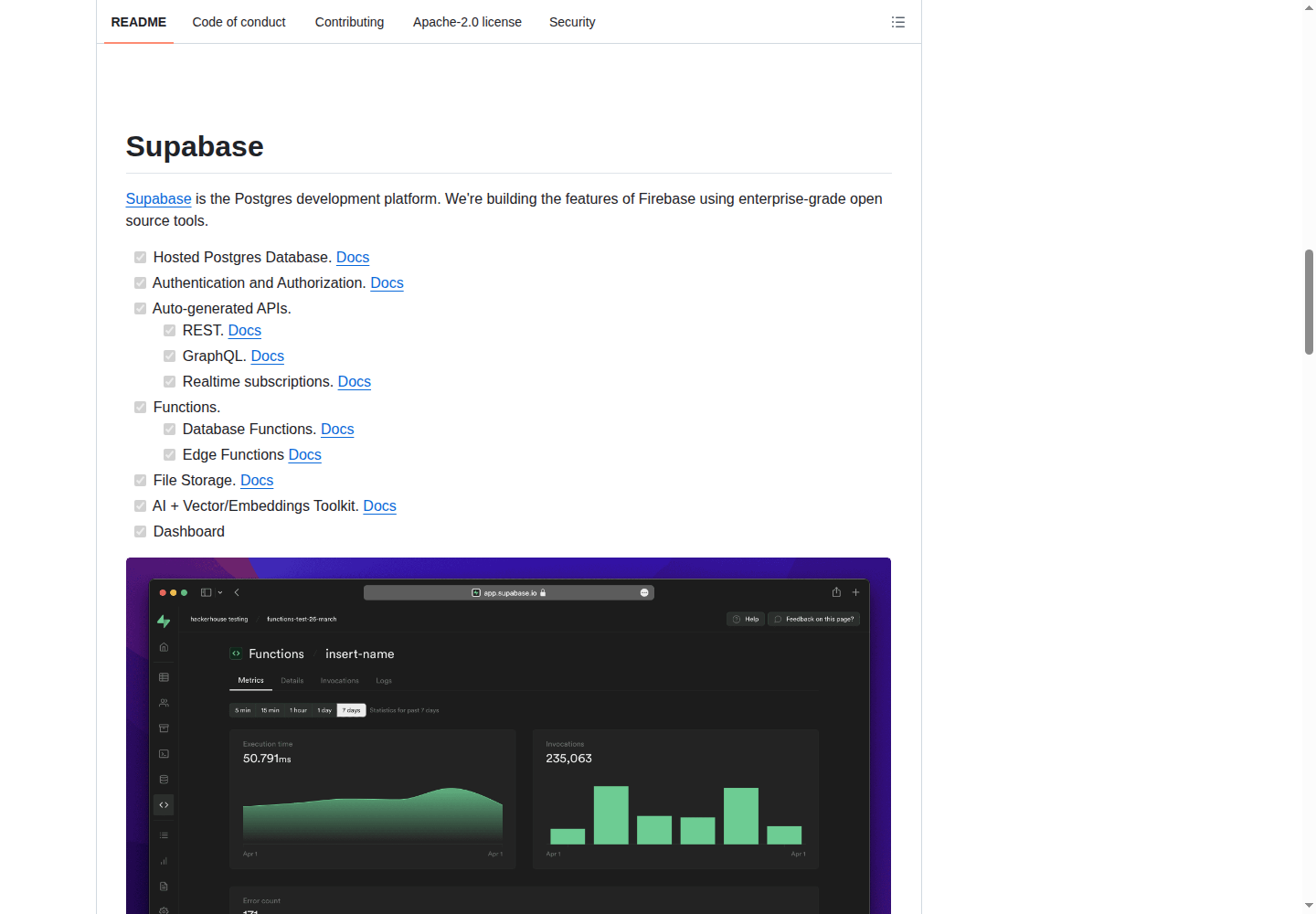View the Apache-2.0 license tab
The image size is (1316, 914).
click(x=467, y=22)
